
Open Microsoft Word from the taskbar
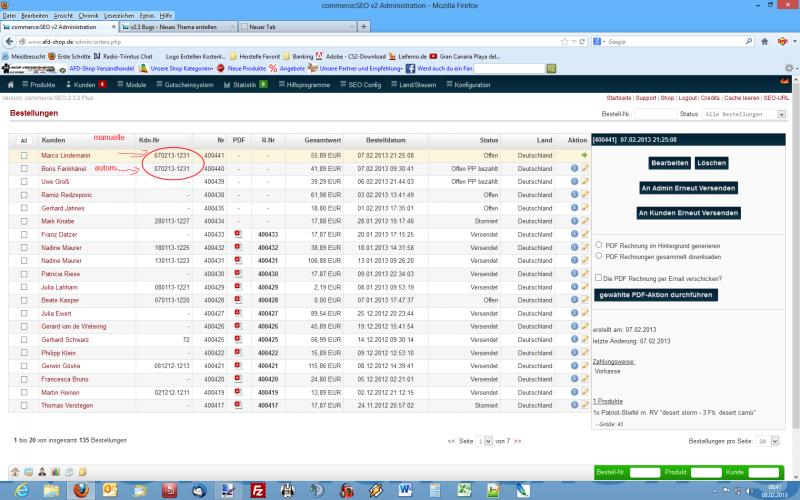405,490
